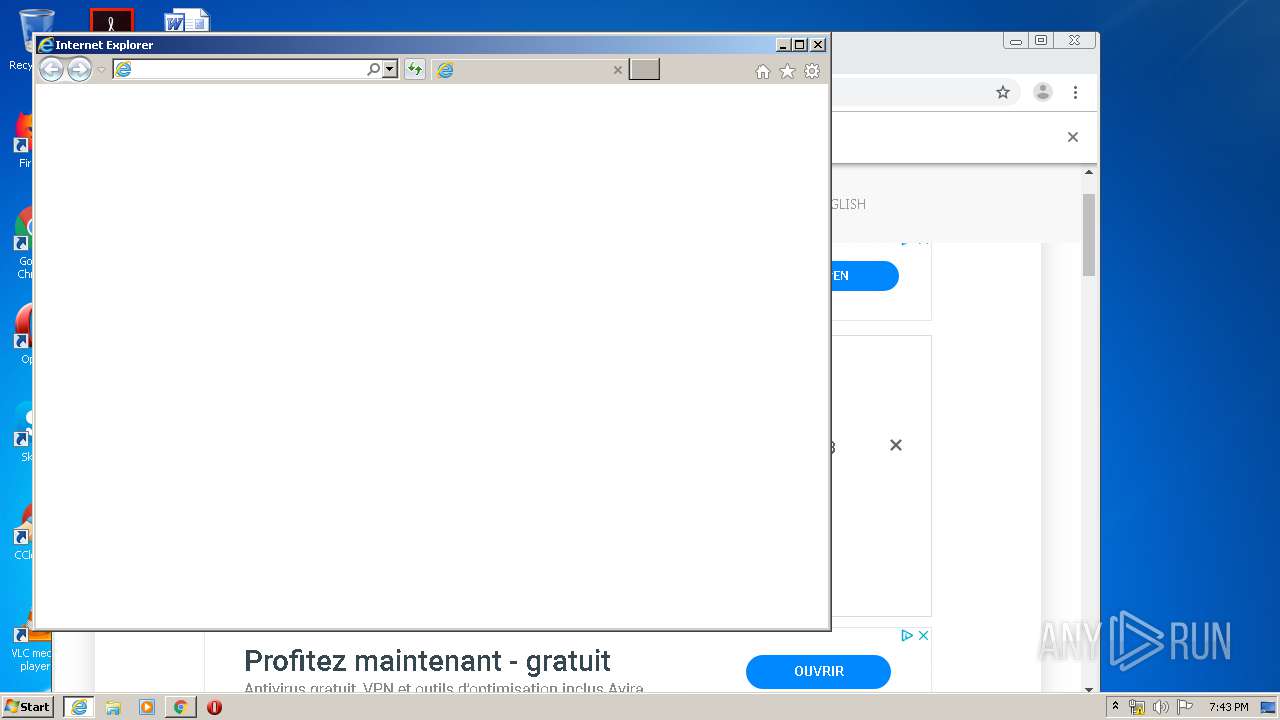Open network status tray icon
1280x720 pixels.
coord(1137,707)
